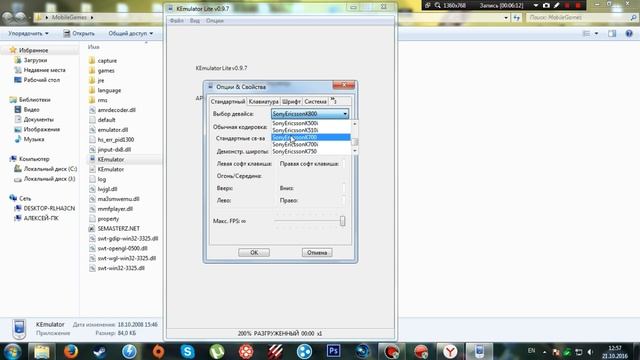
Task: Select the mmfplayer.dll file
Action: click(x=115, y=209)
